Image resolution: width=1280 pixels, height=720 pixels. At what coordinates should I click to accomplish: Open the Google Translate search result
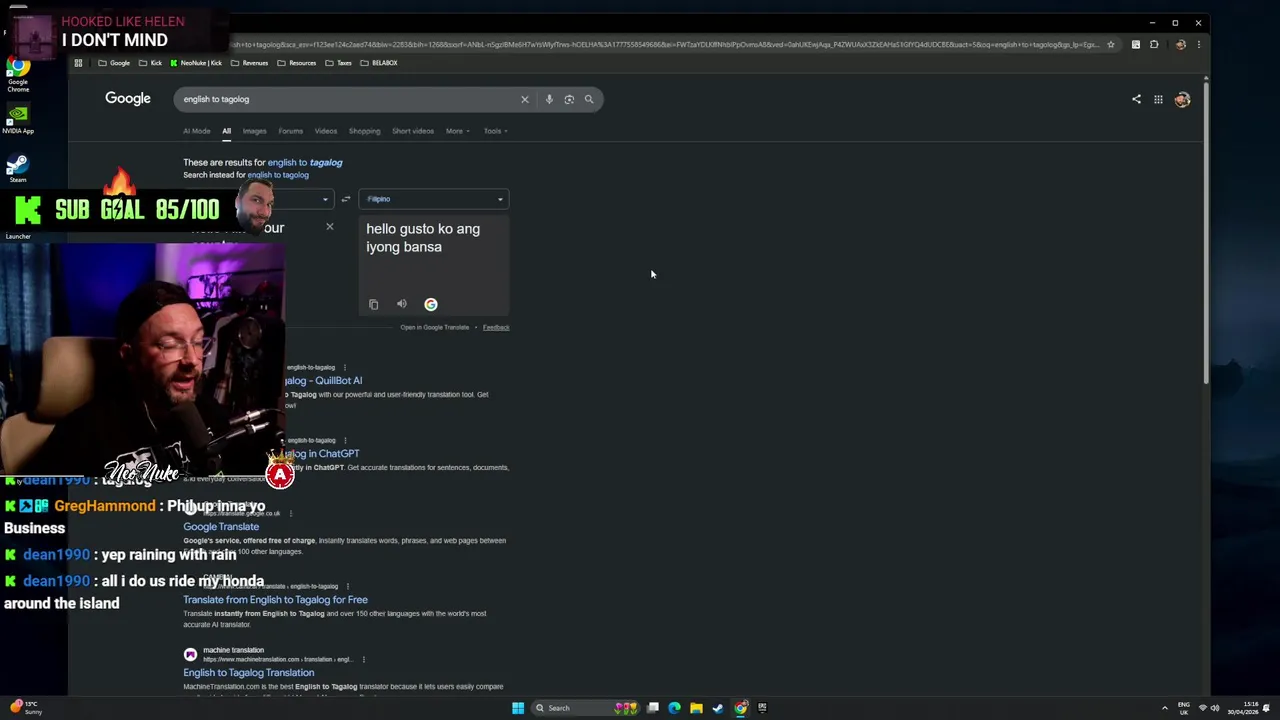pyautogui.click(x=221, y=526)
